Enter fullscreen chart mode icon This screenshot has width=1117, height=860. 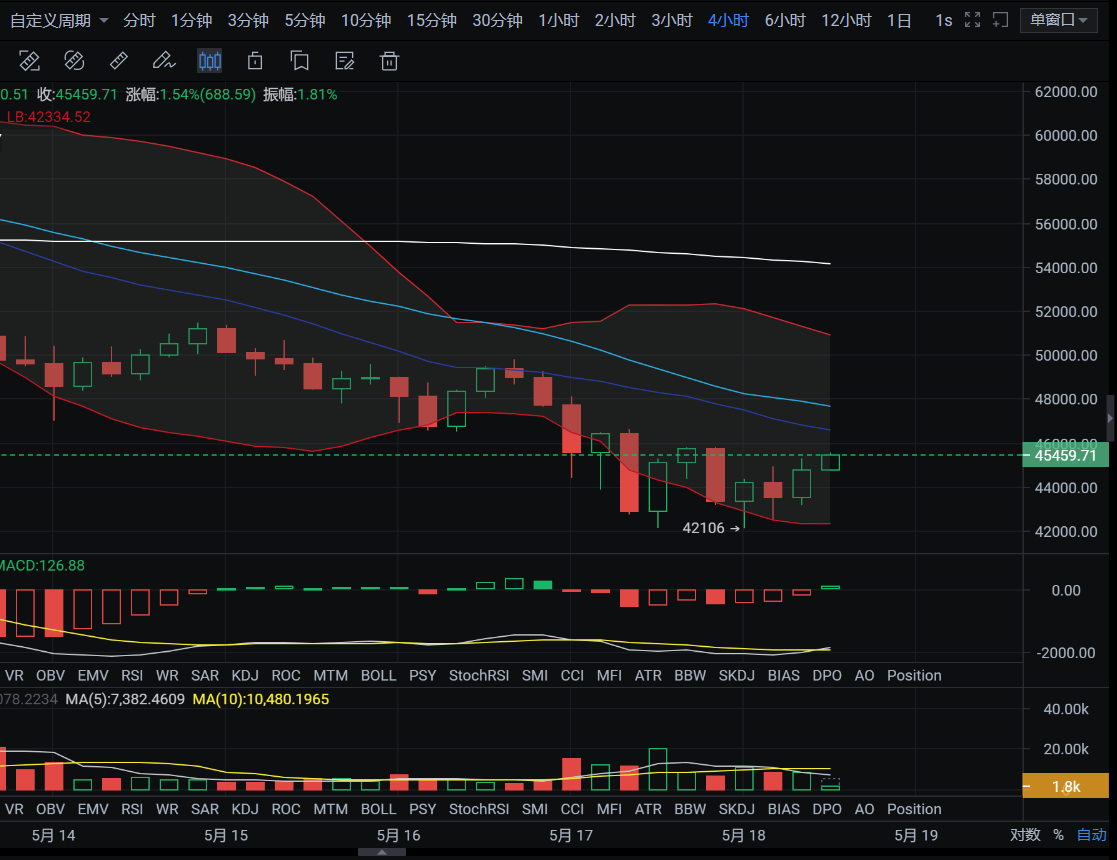coord(972,20)
